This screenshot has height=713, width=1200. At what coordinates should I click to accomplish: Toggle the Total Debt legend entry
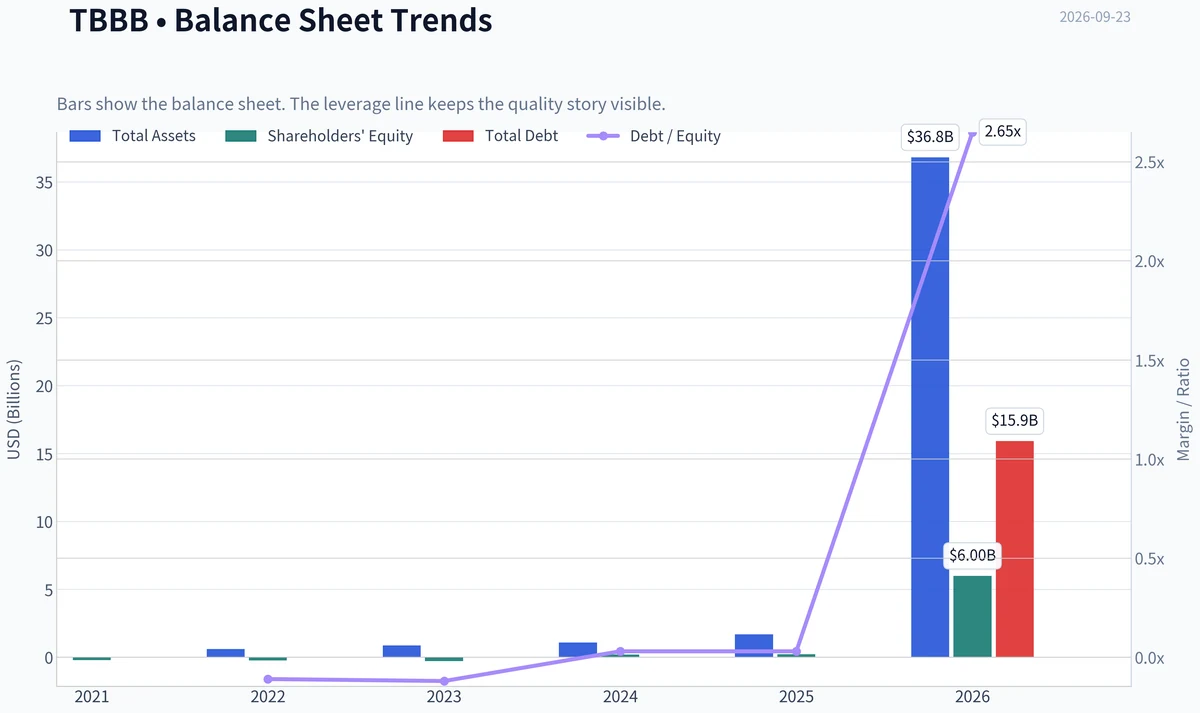[499, 136]
